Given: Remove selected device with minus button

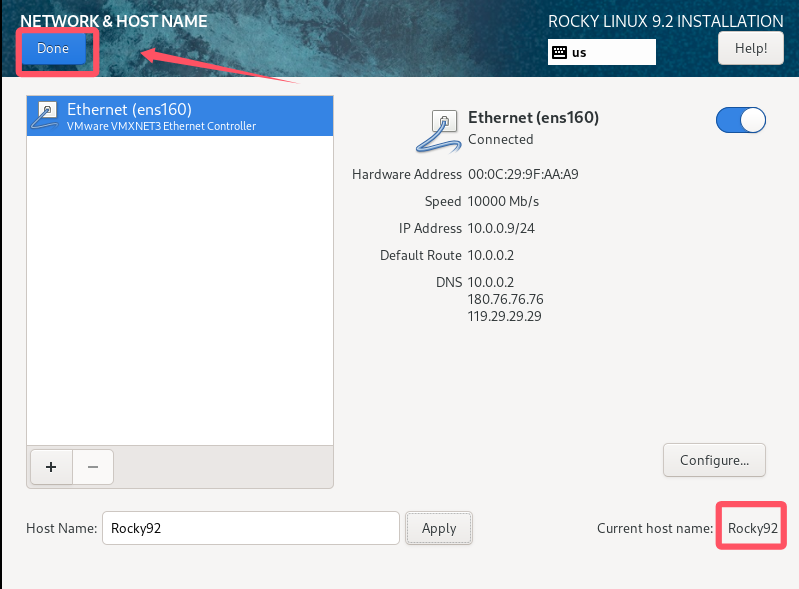Looking at the screenshot, I should (x=93, y=467).
